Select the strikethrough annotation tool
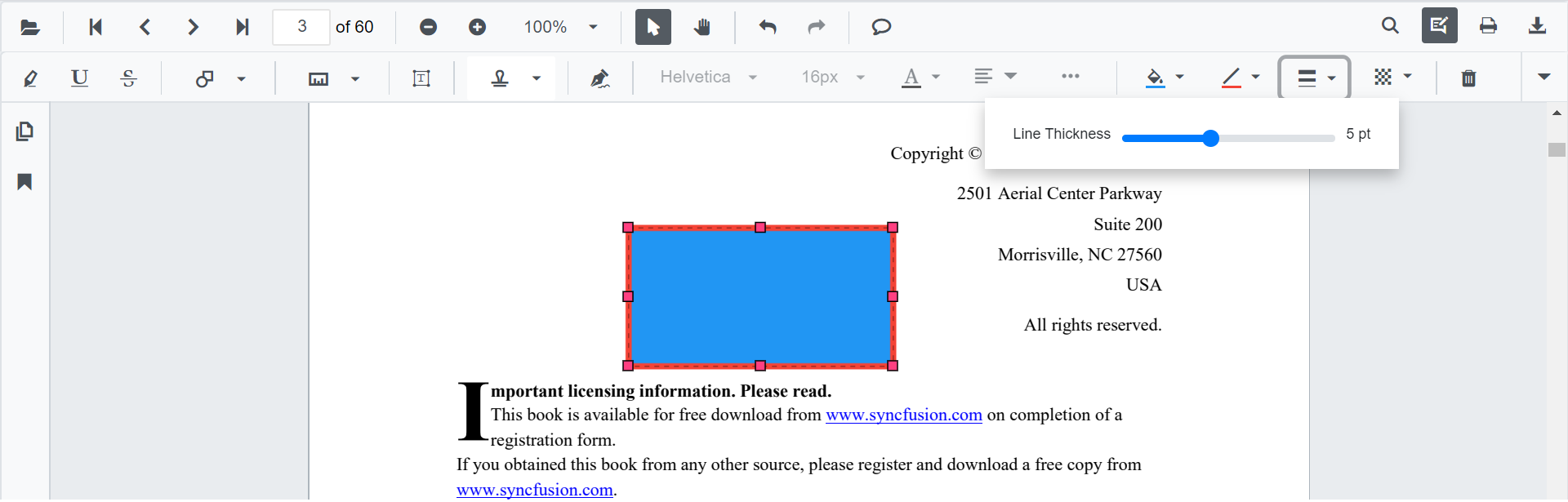Image resolution: width=1568 pixels, height=502 pixels. pos(128,78)
